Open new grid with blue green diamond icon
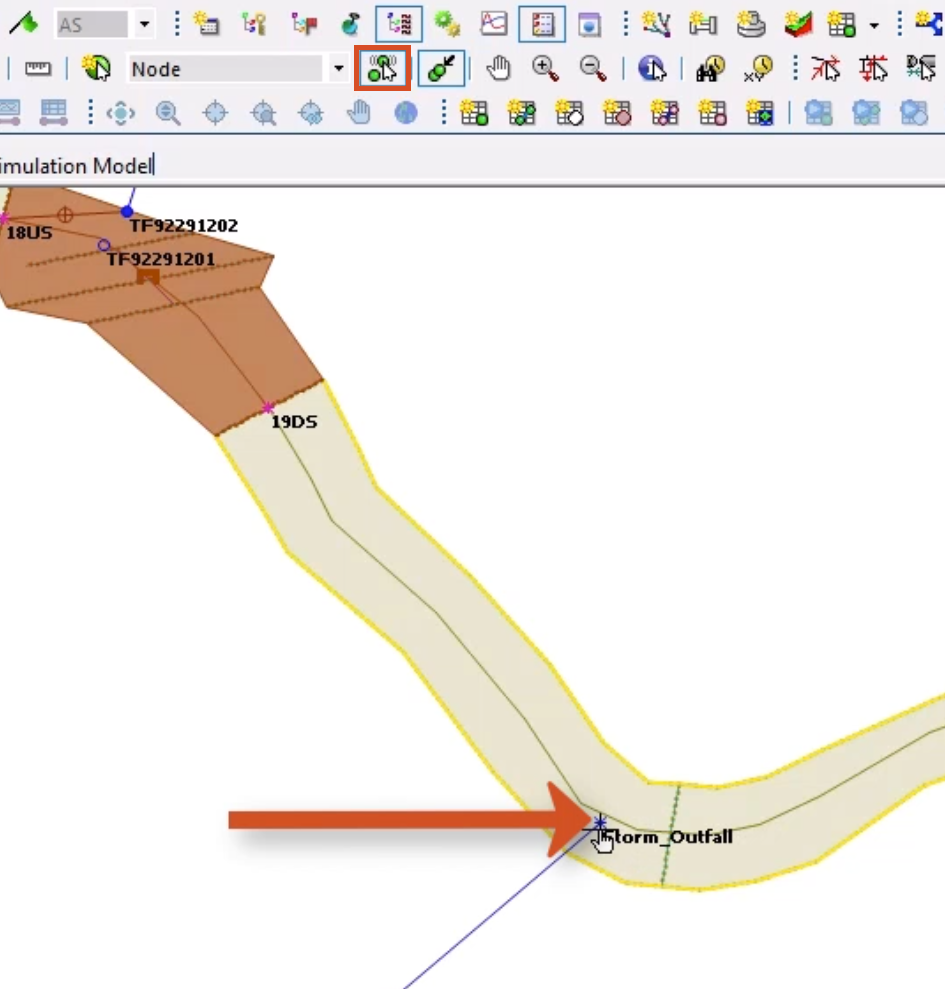945x989 pixels. [x=760, y=113]
